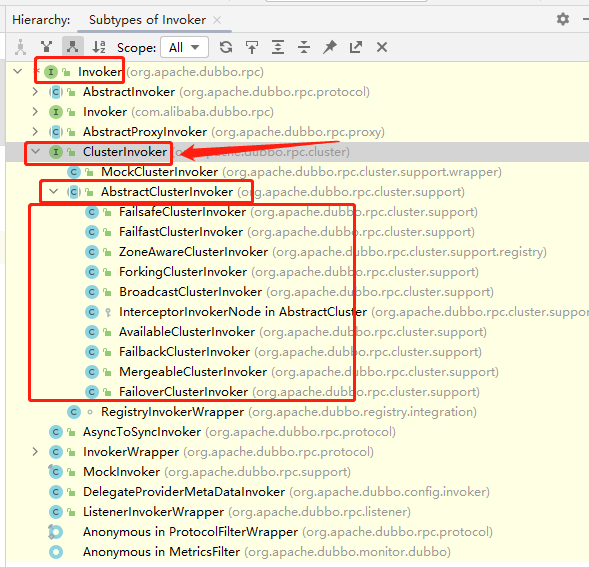The width and height of the screenshot is (589, 567).
Task: Click anonymous class icon beside MetricsFilter row
Action: [56, 552]
